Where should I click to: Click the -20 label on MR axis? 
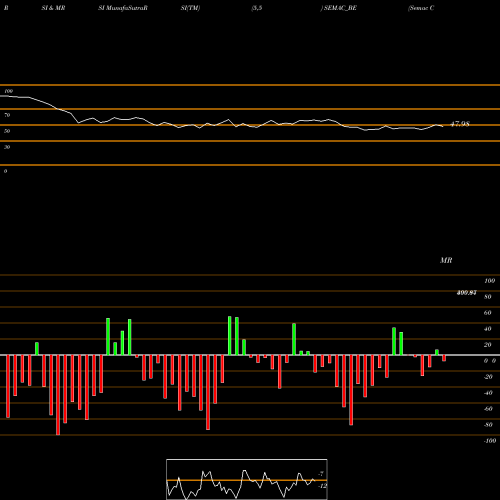tap(488, 377)
